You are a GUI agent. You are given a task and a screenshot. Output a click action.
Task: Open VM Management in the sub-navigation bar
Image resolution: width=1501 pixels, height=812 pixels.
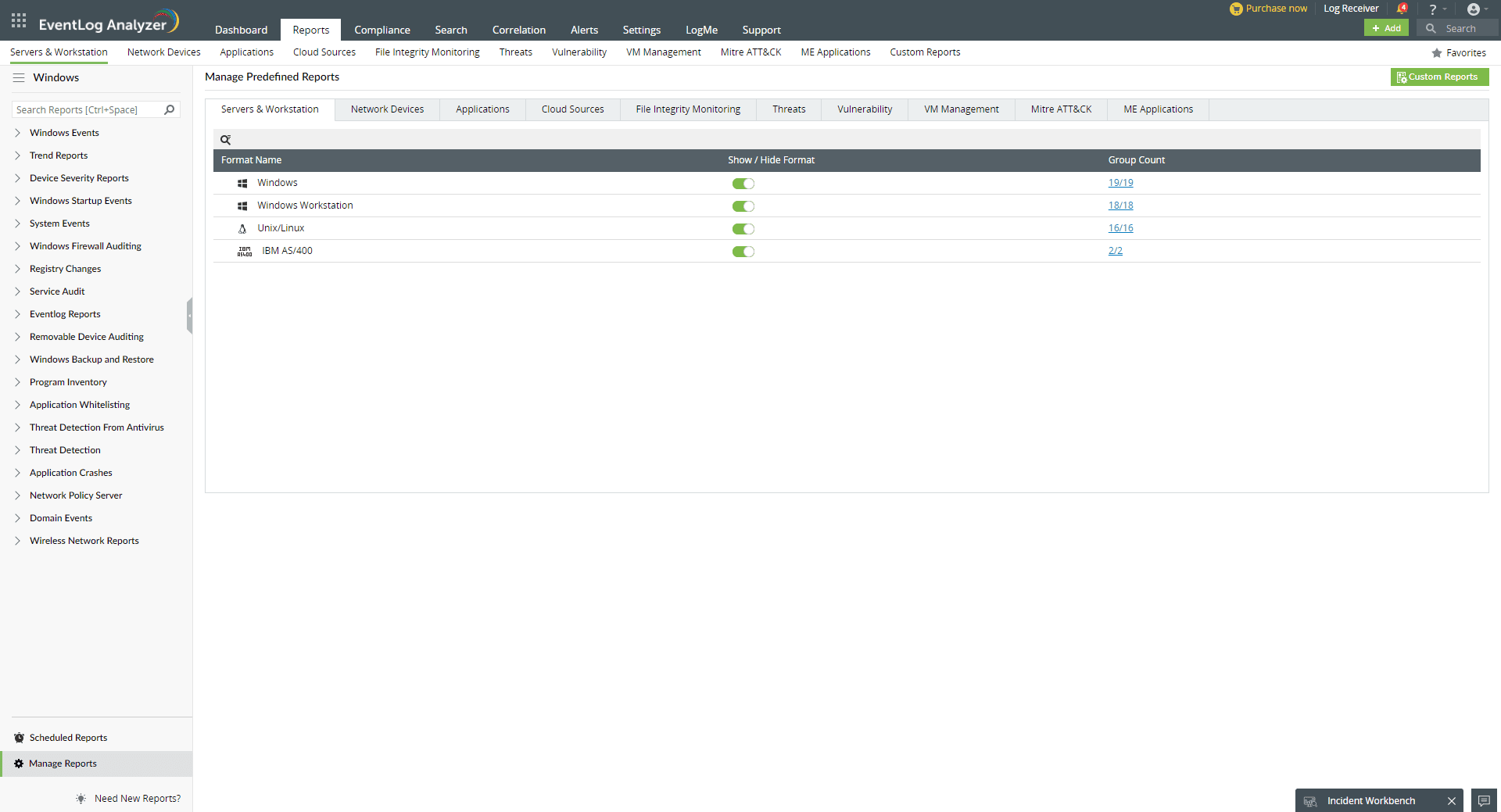tap(663, 52)
